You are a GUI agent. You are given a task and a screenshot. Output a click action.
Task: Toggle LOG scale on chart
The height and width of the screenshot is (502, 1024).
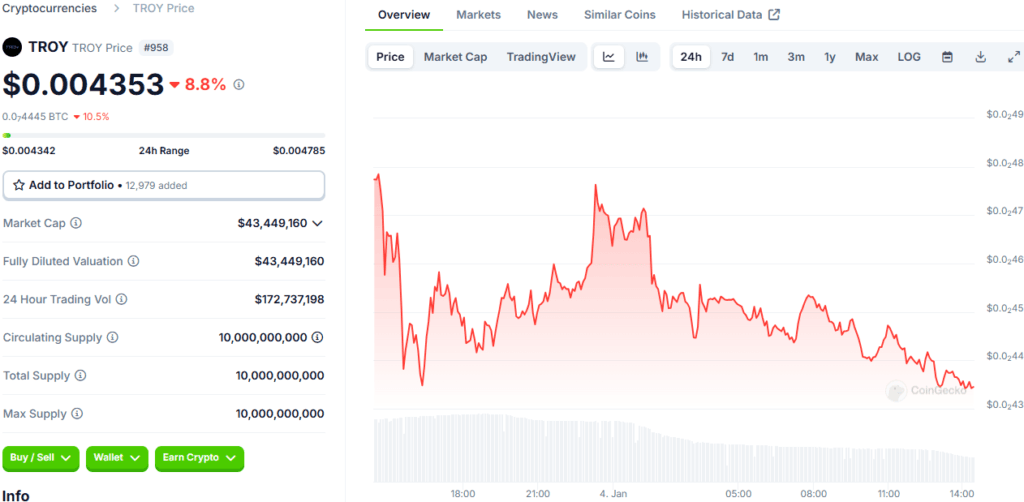[909, 57]
